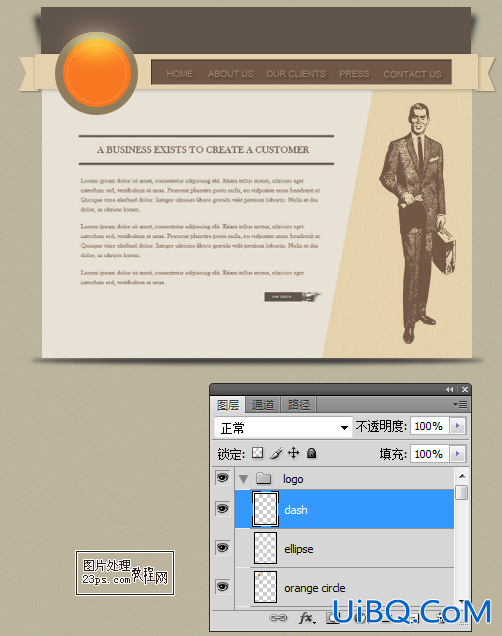Click the ABOUT US navigation link
The image size is (502, 636).
[231, 74]
